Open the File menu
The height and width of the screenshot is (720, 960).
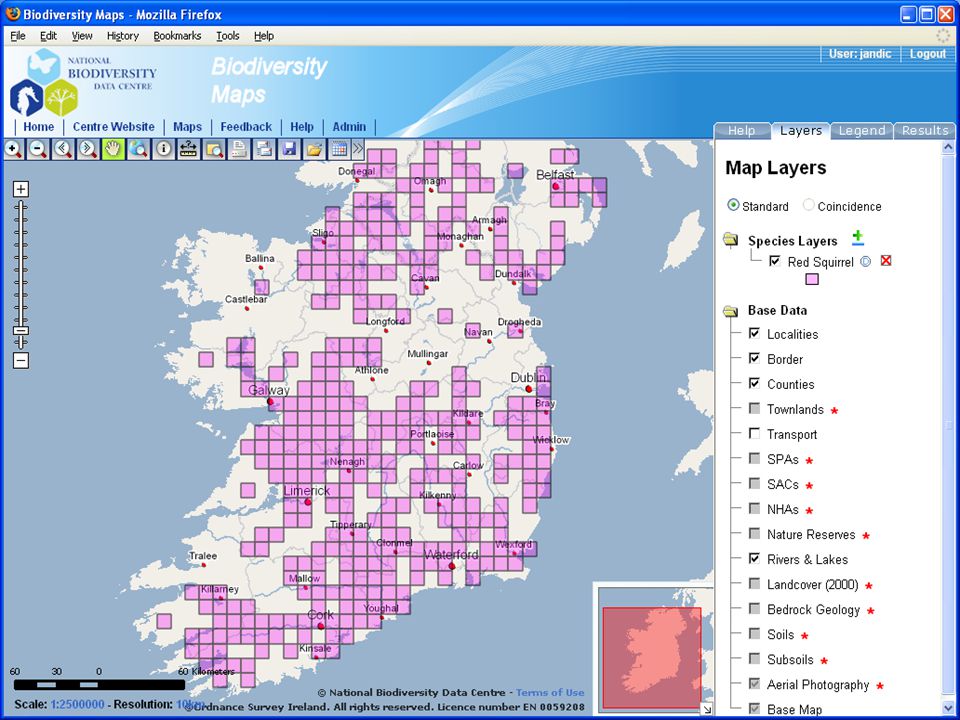pos(18,36)
